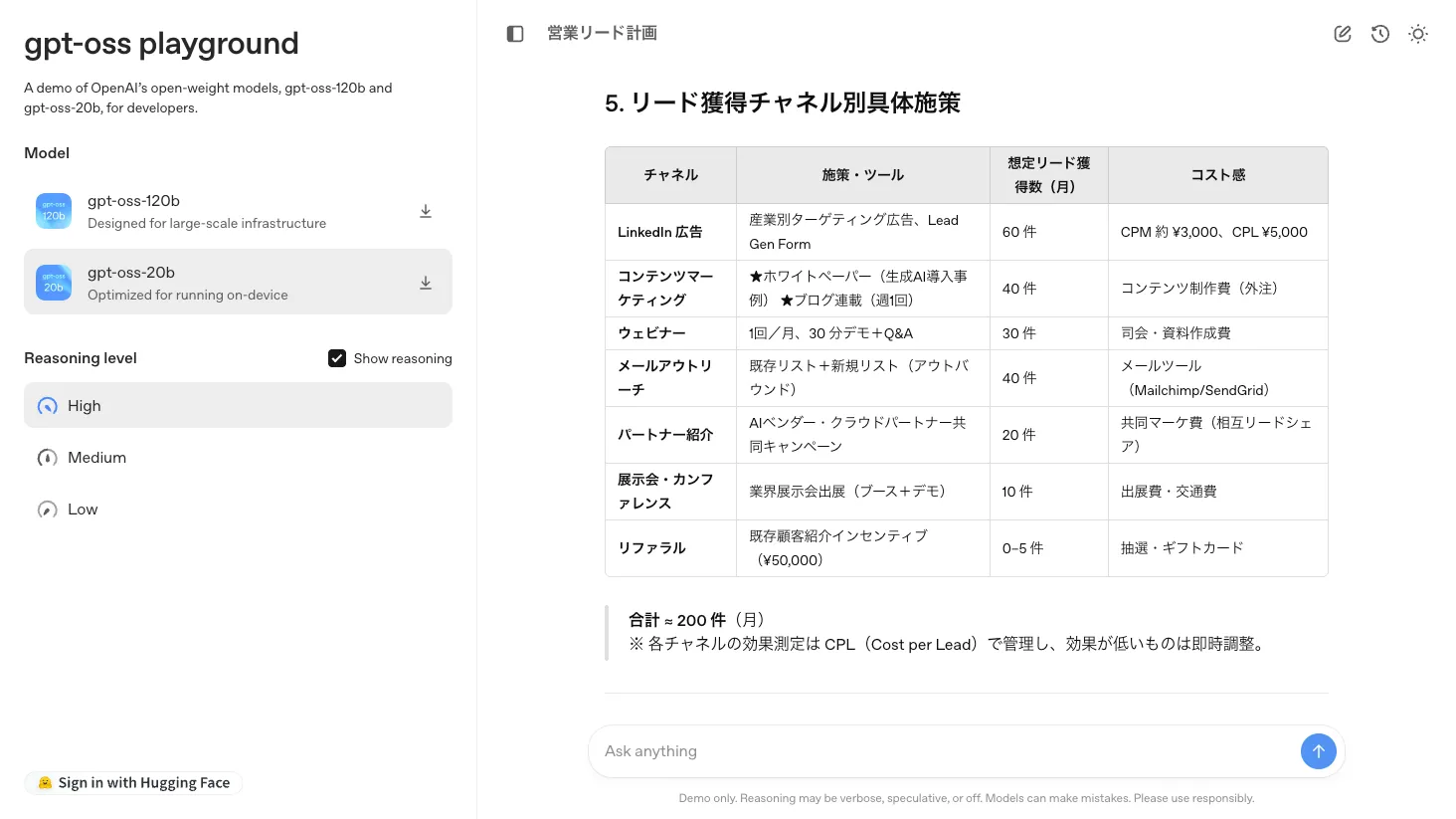Click the 60 件 lead count cell
1456x819 pixels.
pyautogui.click(x=1049, y=232)
